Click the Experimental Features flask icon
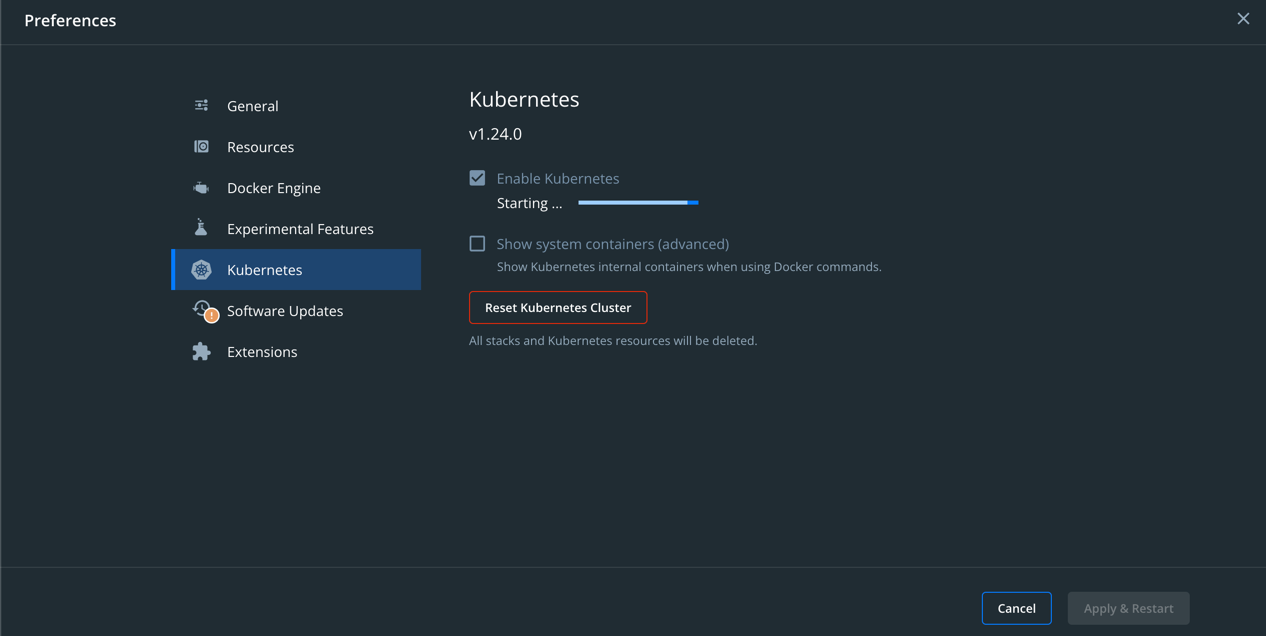This screenshot has width=1266, height=636. (x=201, y=228)
